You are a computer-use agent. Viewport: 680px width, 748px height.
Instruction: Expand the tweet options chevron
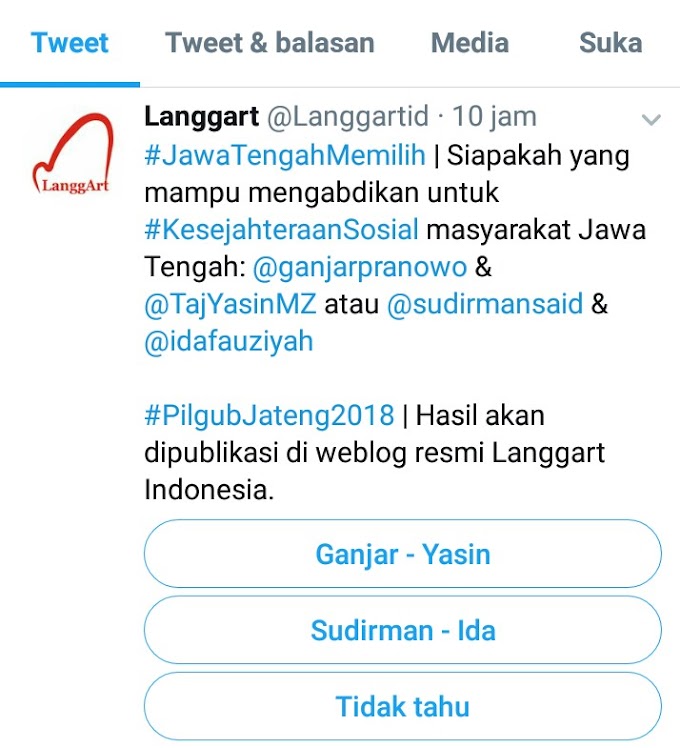coord(651,119)
